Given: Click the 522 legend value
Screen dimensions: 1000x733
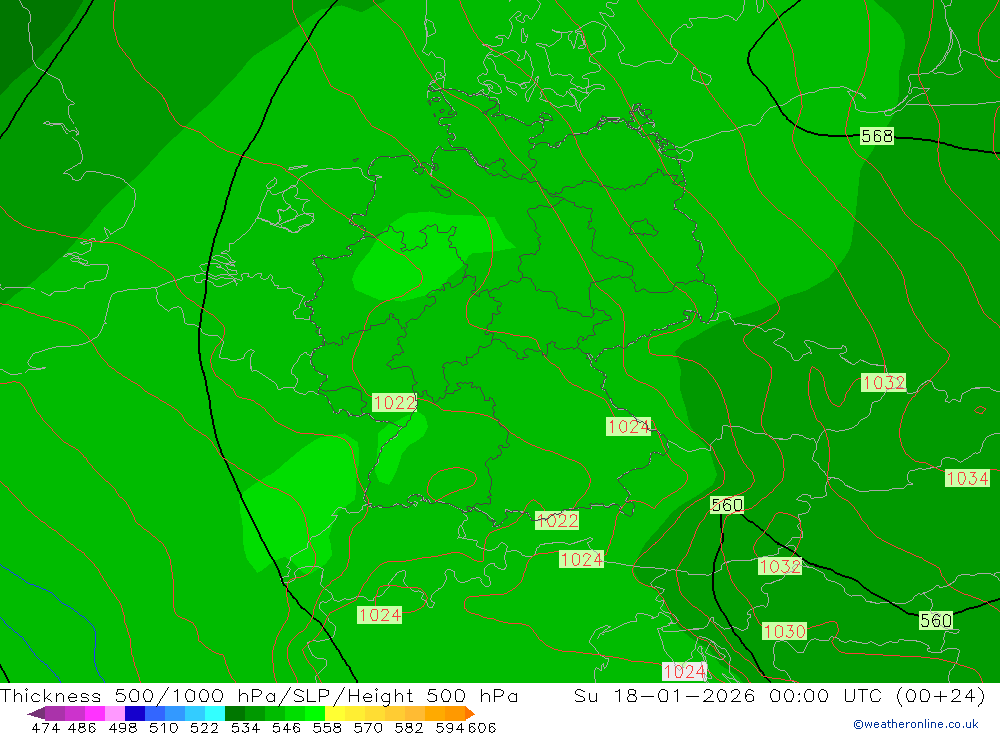Looking at the screenshot, I should 204,727.
